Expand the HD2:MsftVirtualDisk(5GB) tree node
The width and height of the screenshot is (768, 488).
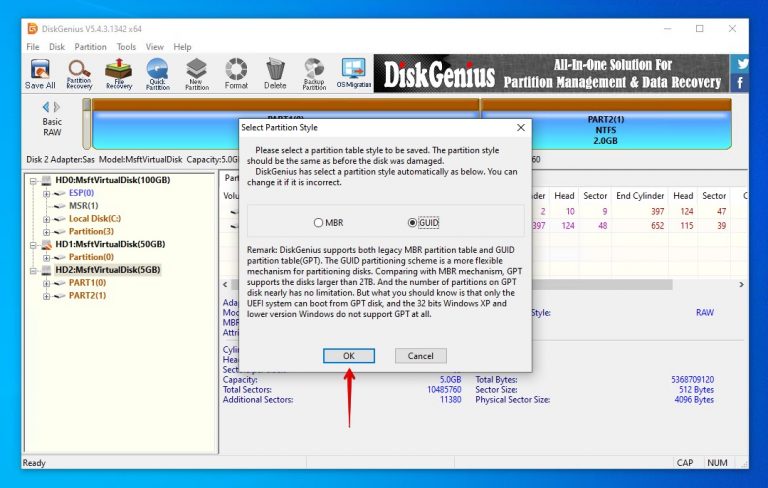(33, 270)
